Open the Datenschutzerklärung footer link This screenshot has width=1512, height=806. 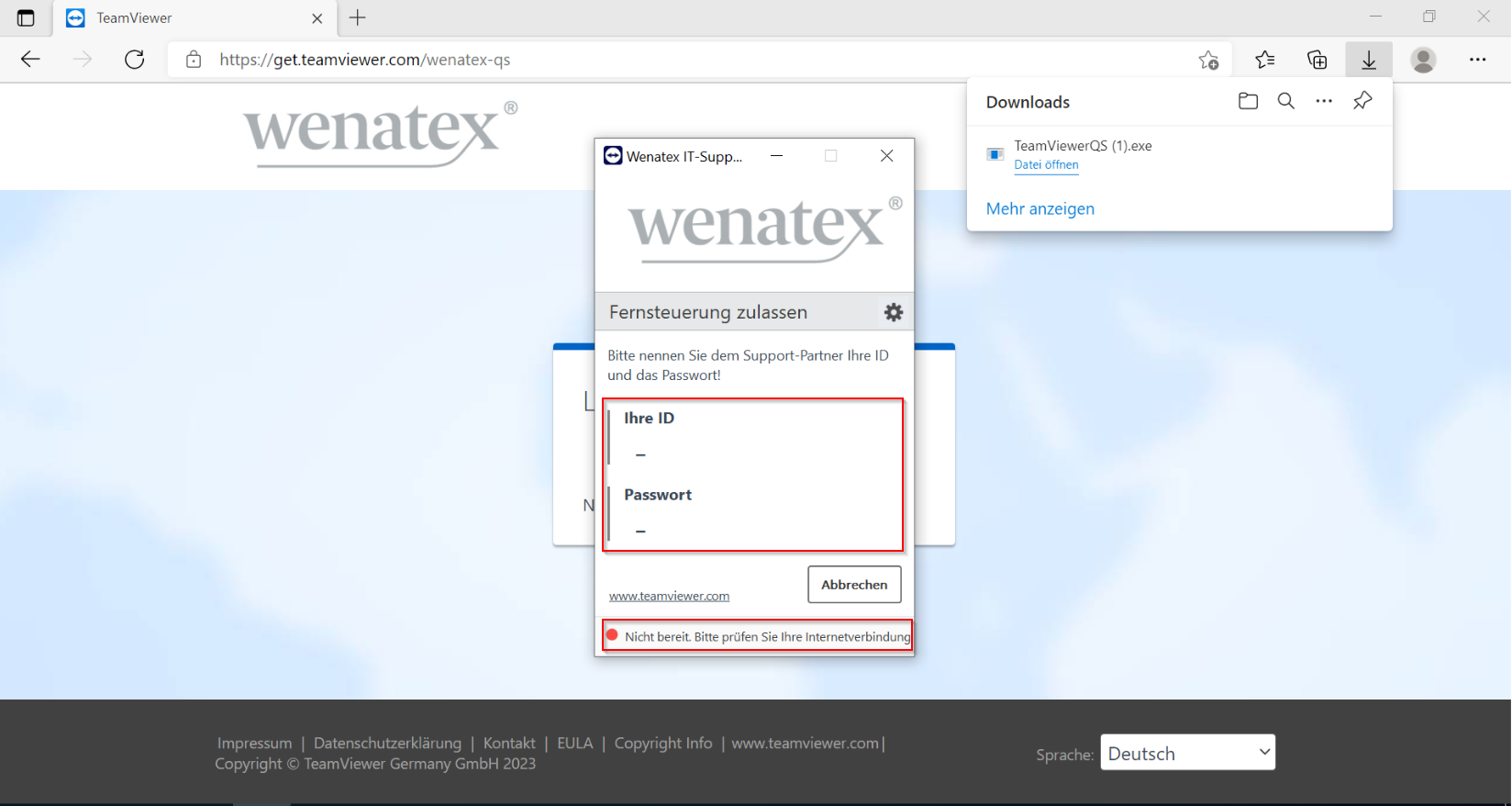(x=387, y=744)
